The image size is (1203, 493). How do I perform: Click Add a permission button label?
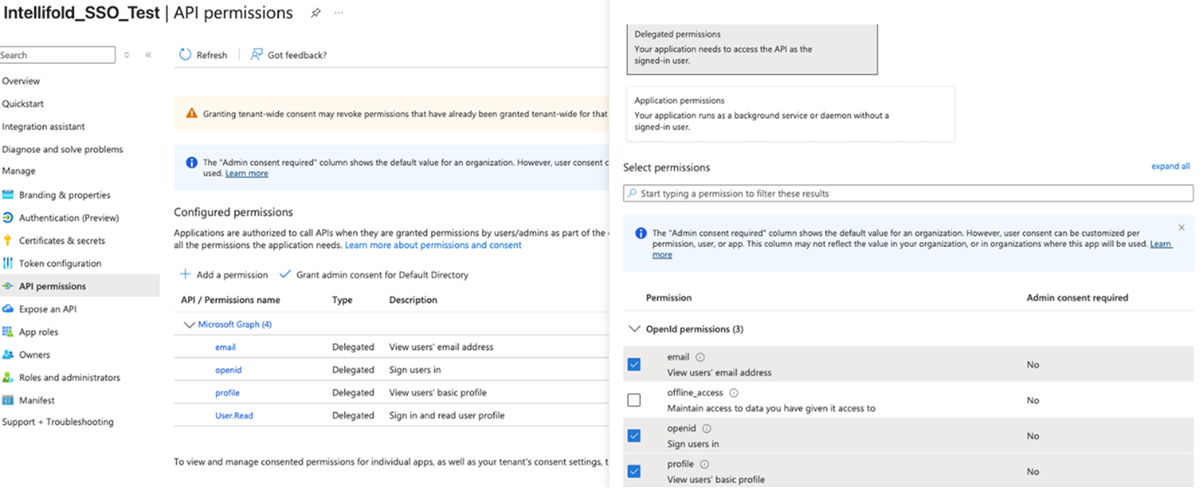[x=232, y=275]
